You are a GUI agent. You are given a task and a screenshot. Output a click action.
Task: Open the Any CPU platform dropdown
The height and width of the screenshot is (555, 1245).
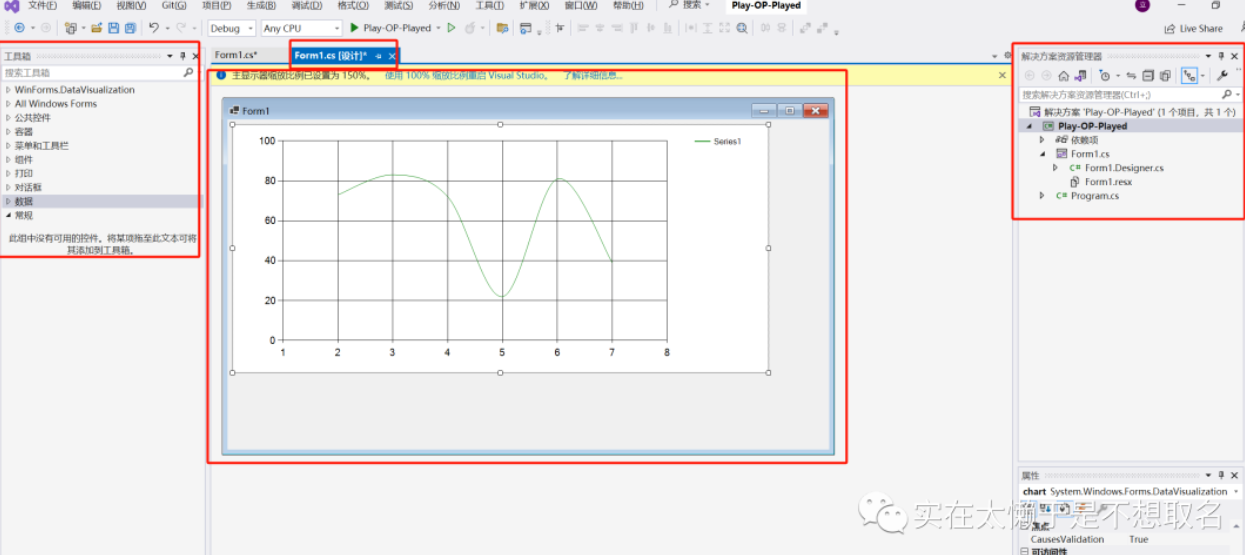click(300, 28)
